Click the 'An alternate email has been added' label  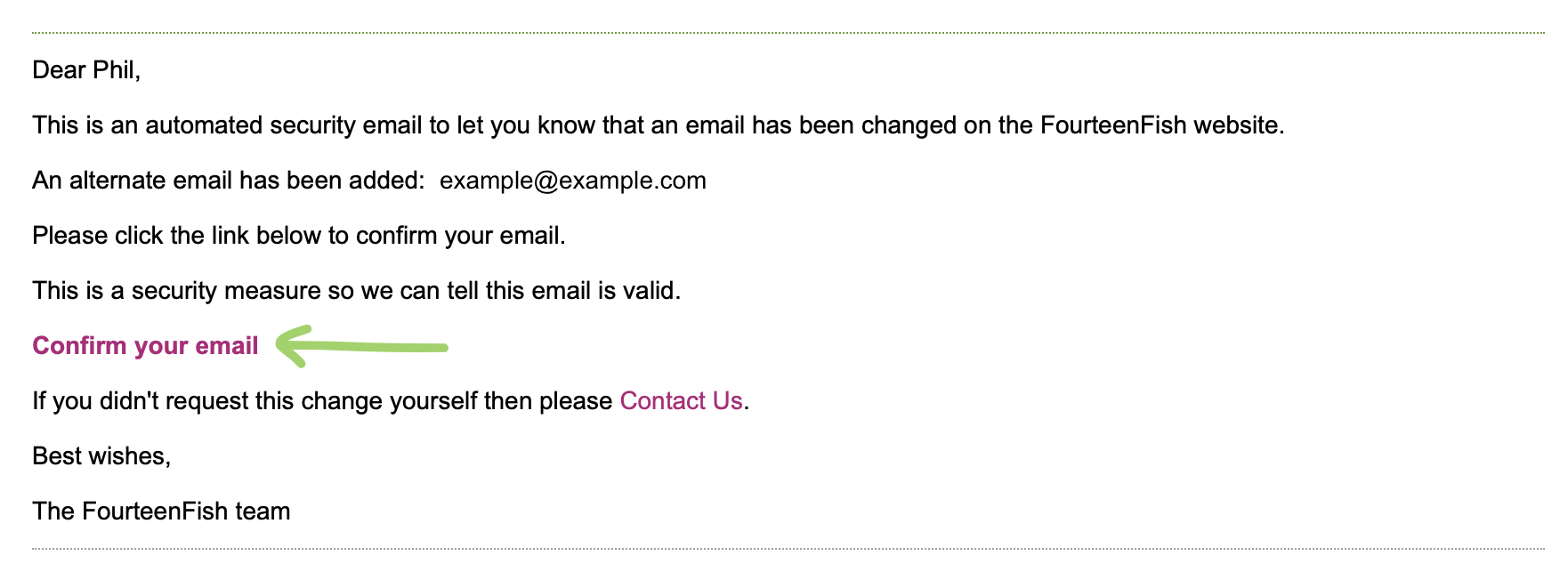pyautogui.click(x=229, y=181)
